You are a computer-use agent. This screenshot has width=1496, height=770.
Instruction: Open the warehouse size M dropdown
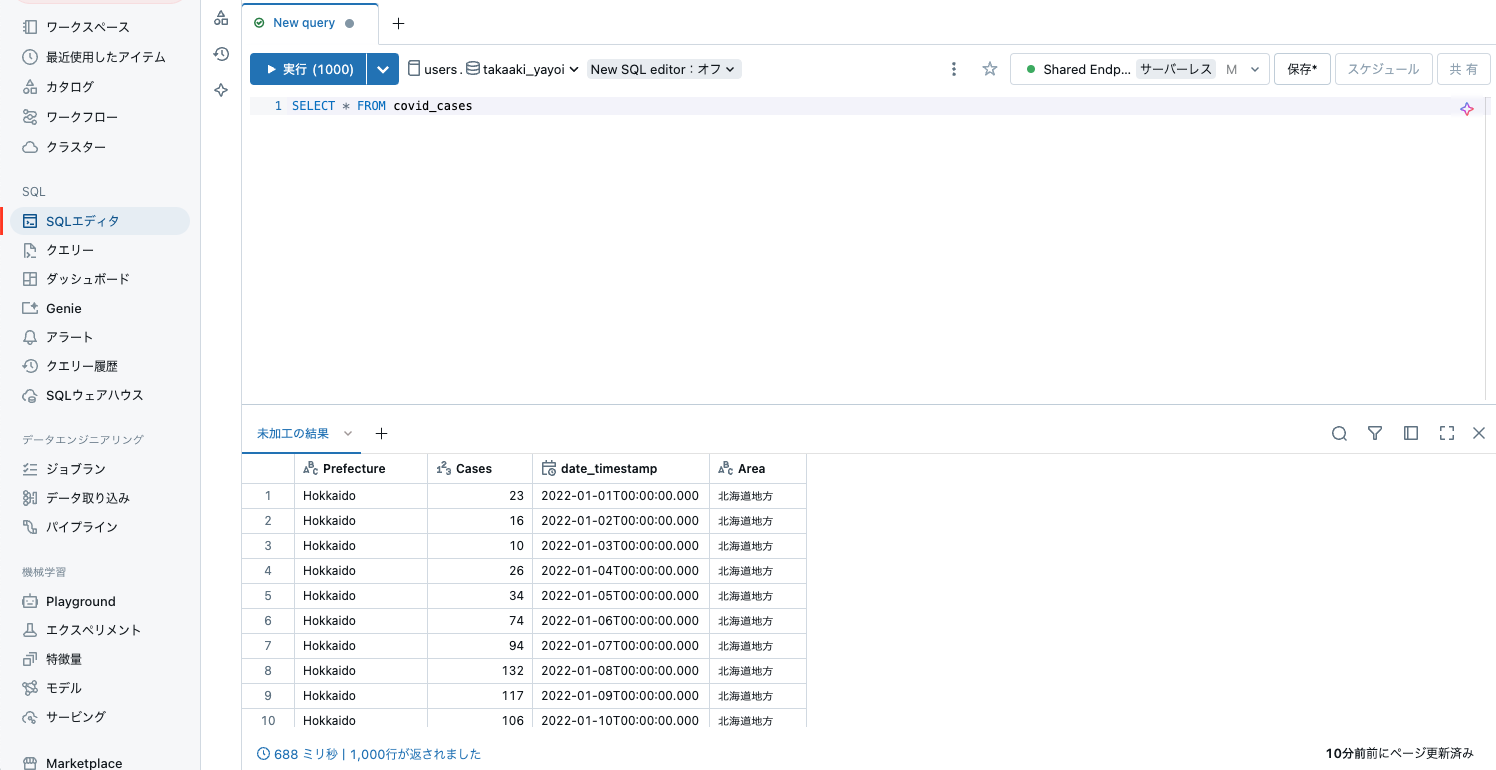tap(1244, 69)
